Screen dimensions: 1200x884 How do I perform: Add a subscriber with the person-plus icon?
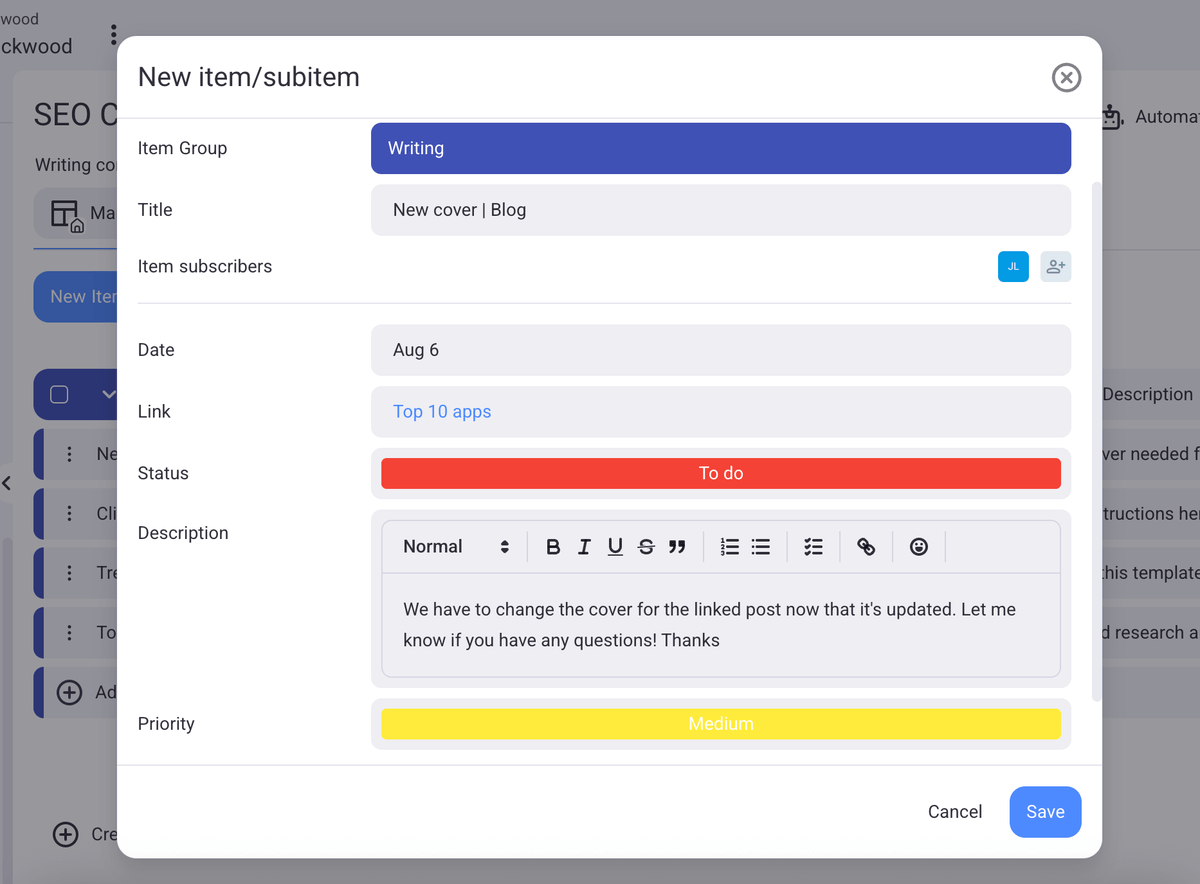[x=1055, y=266]
